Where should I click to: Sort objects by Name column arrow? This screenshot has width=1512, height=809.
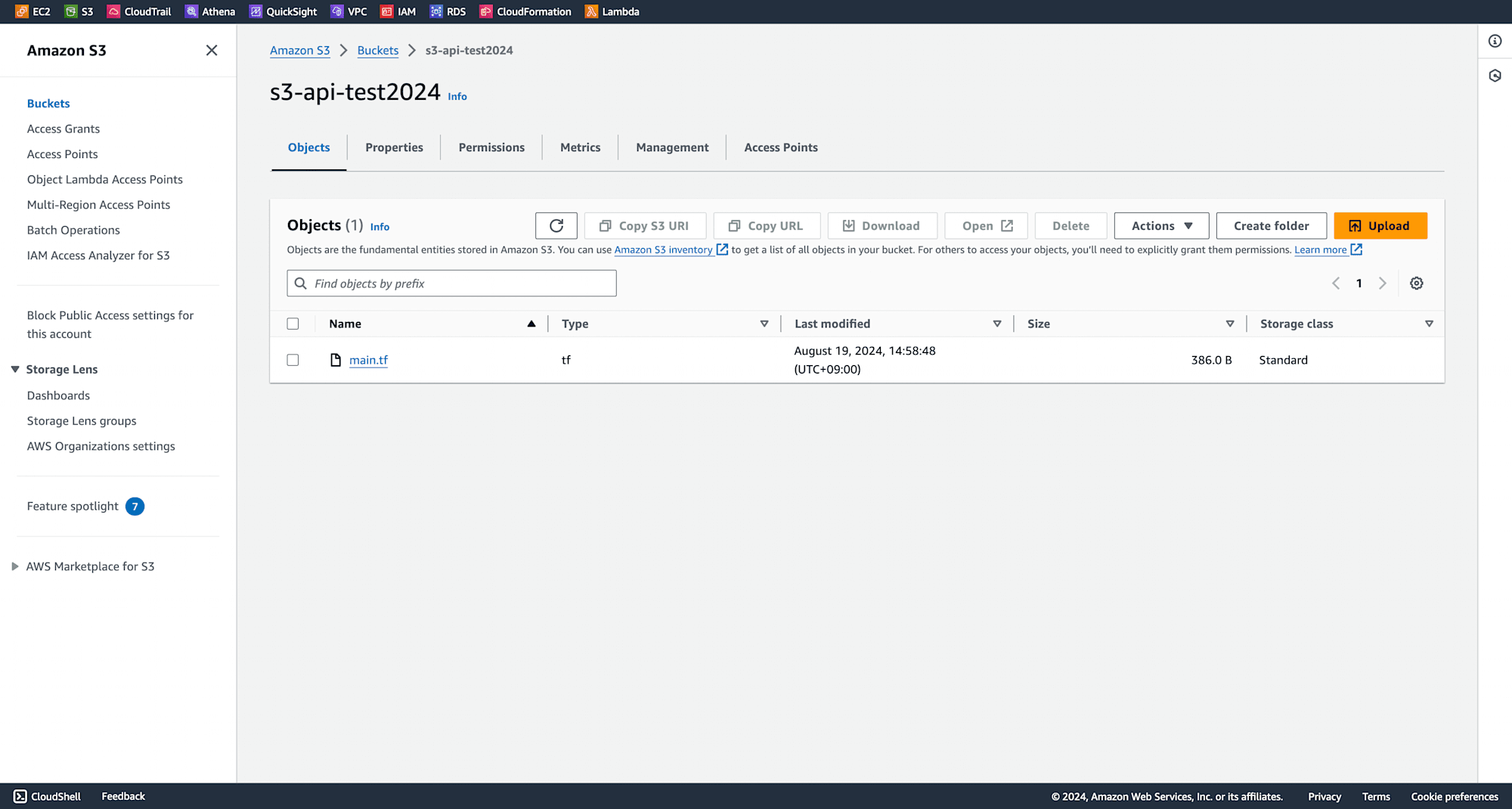(531, 324)
